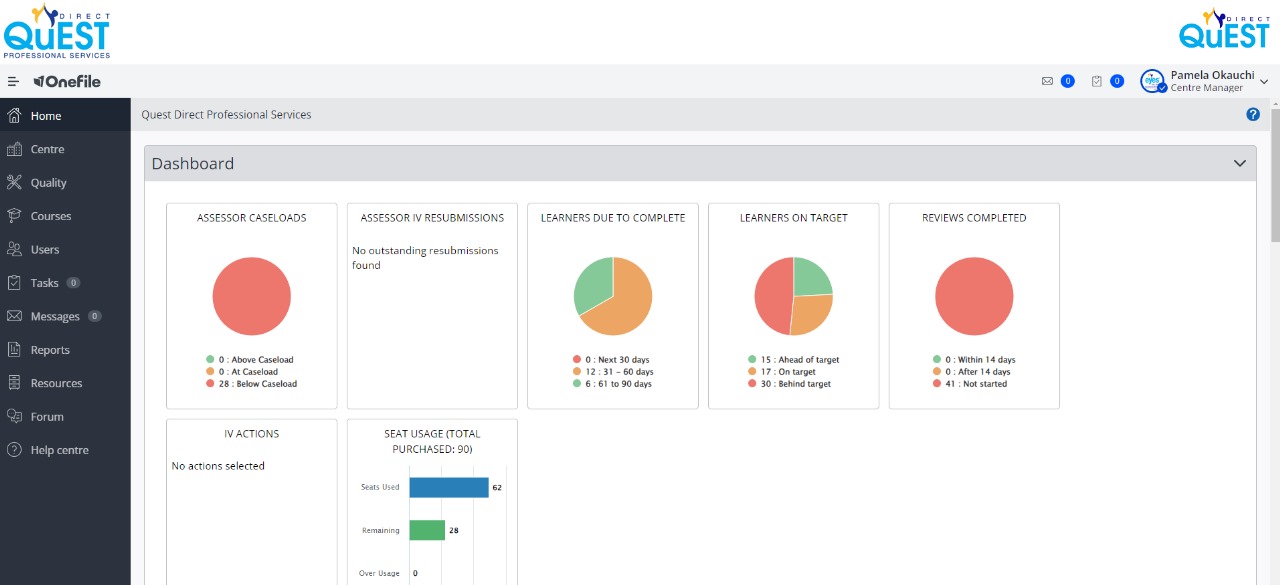Click the Quest Direct logo top right
This screenshot has height=585, width=1280.
click(1224, 28)
